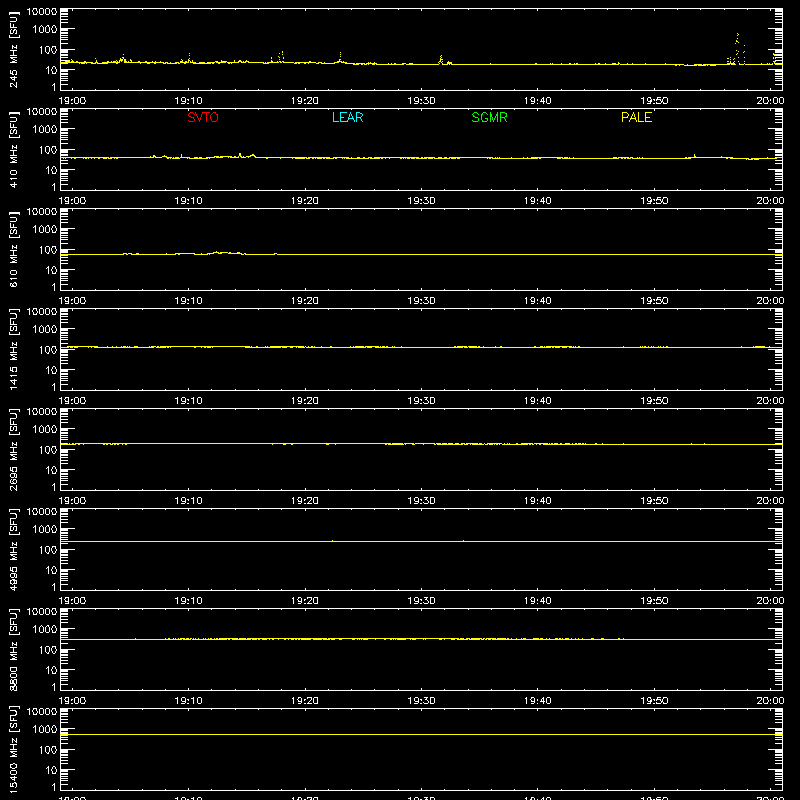
Task: Click the cyan LEAR station label
Action: point(347,117)
